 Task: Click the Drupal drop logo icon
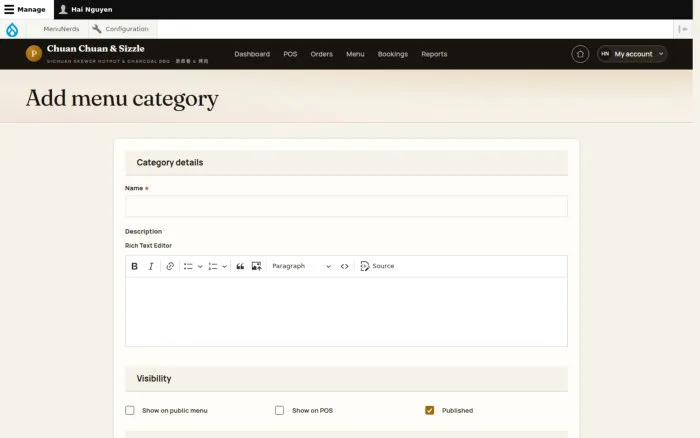tap(12, 29)
